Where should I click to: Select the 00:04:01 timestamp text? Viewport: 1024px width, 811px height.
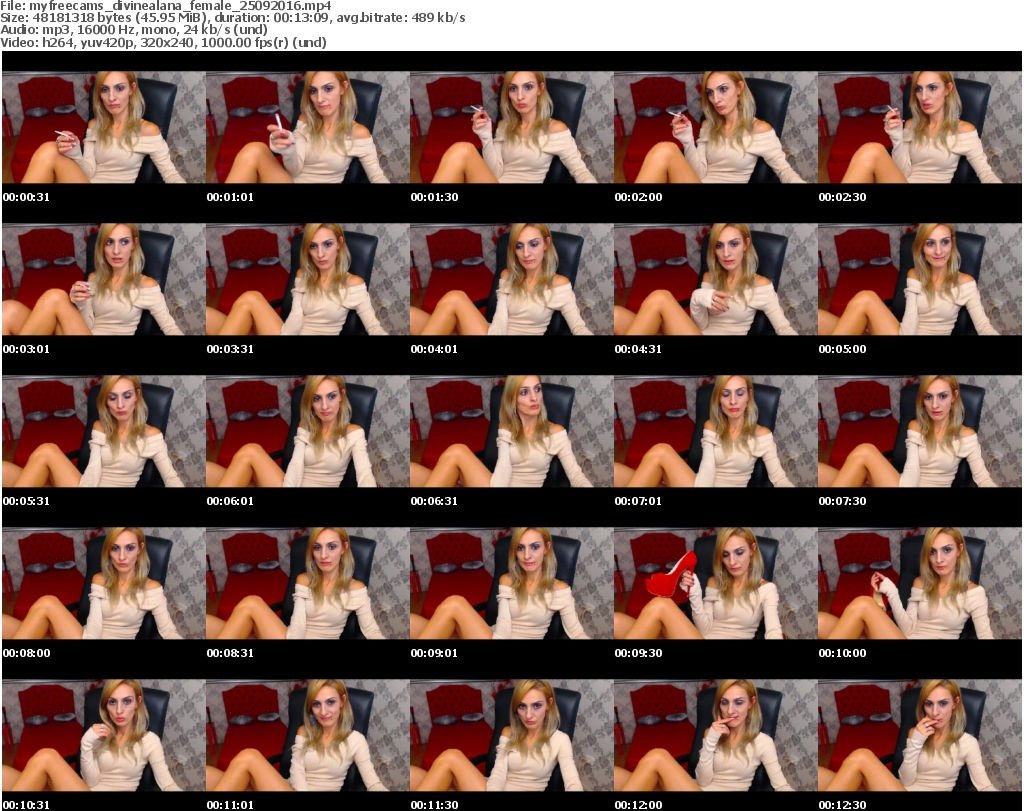(x=434, y=349)
